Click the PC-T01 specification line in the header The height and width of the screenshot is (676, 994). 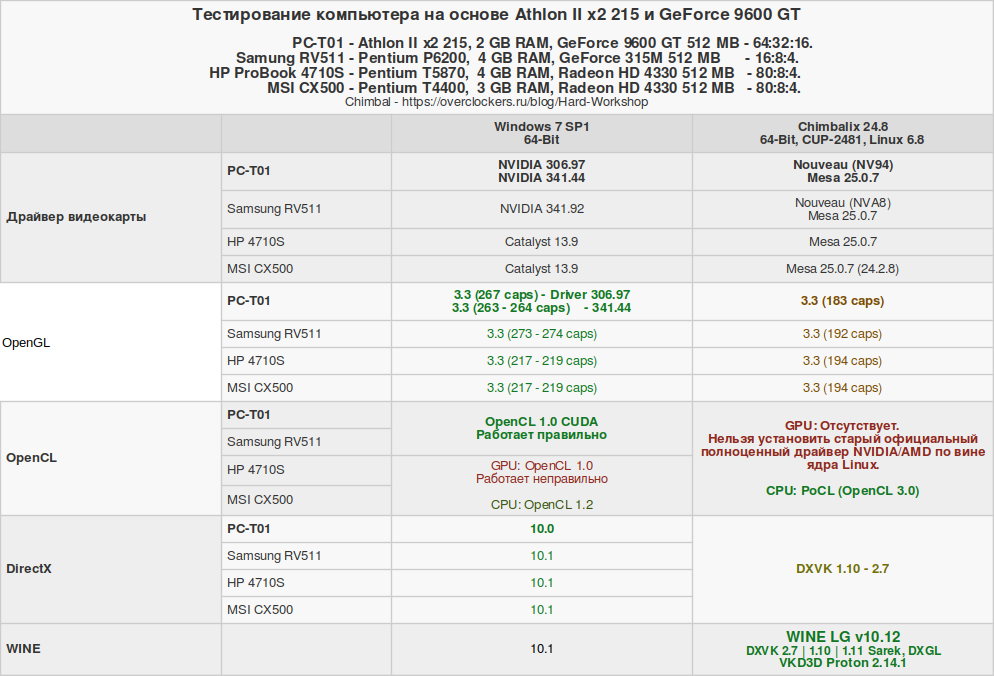coord(552,43)
